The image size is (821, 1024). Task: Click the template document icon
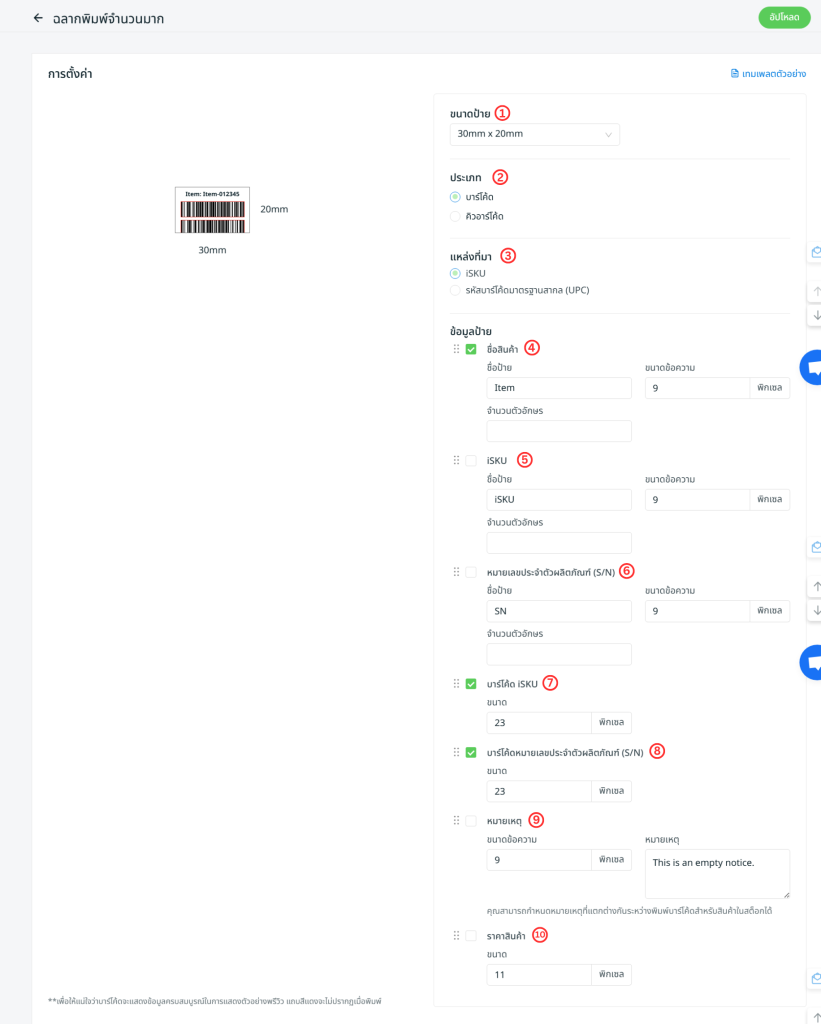735,74
